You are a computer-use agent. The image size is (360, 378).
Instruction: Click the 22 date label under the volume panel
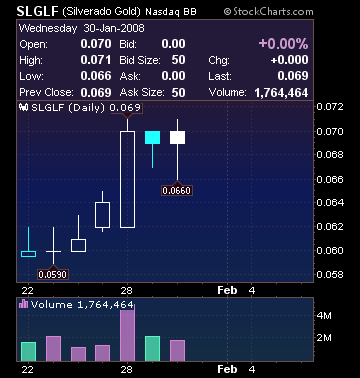[x=28, y=370]
